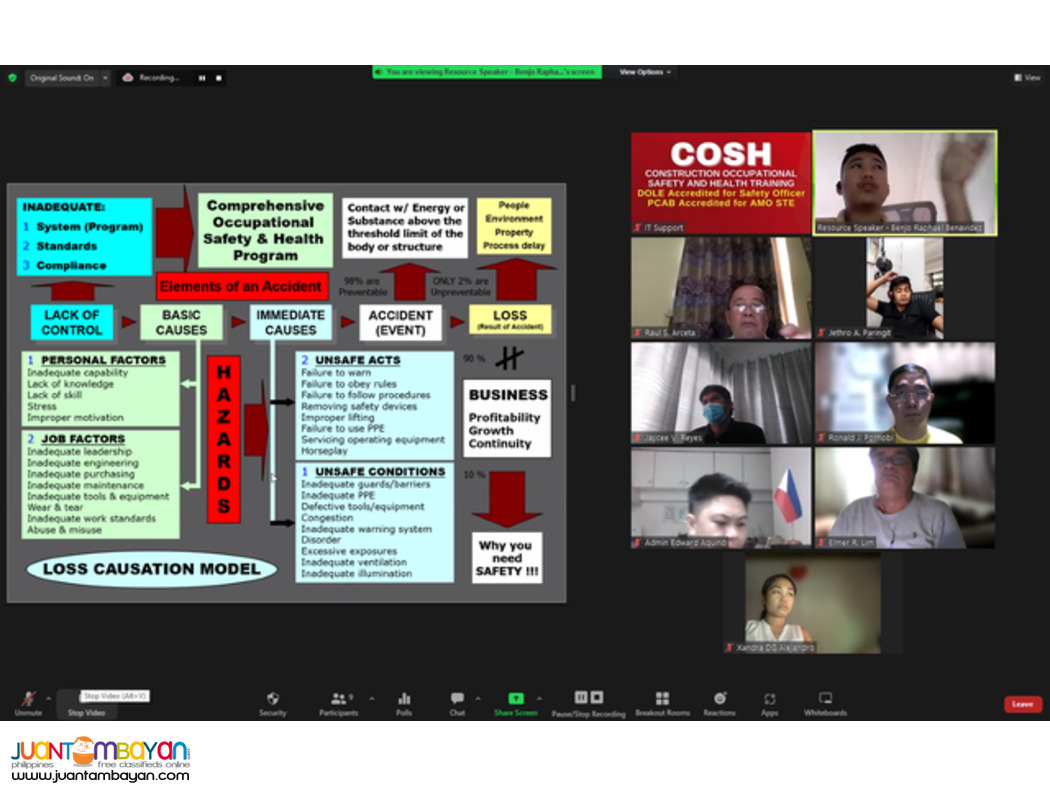Open the meeting Chat
The width and height of the screenshot is (1050, 788).
tap(457, 700)
